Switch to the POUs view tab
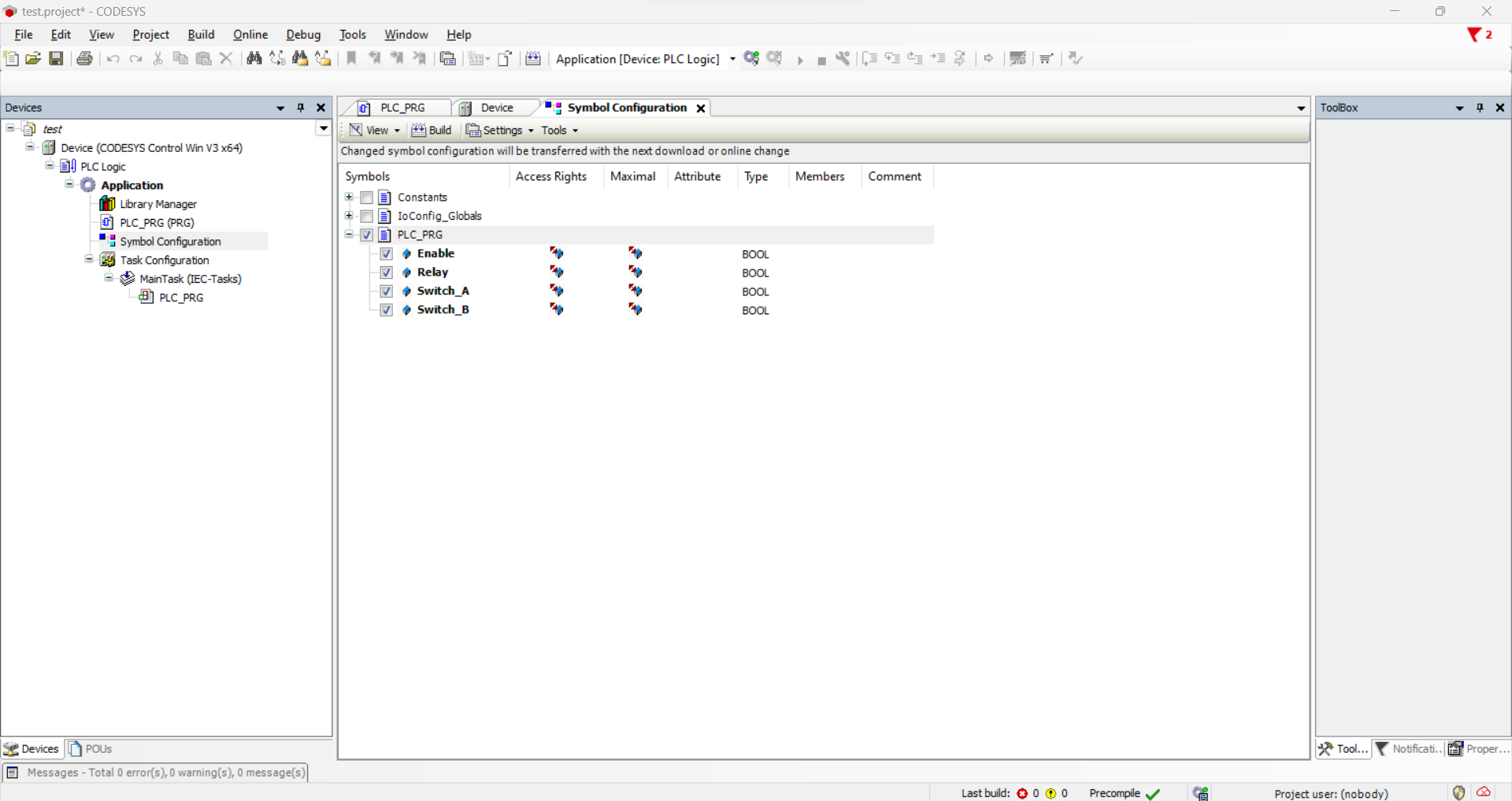The image size is (1512, 801). pos(91,749)
